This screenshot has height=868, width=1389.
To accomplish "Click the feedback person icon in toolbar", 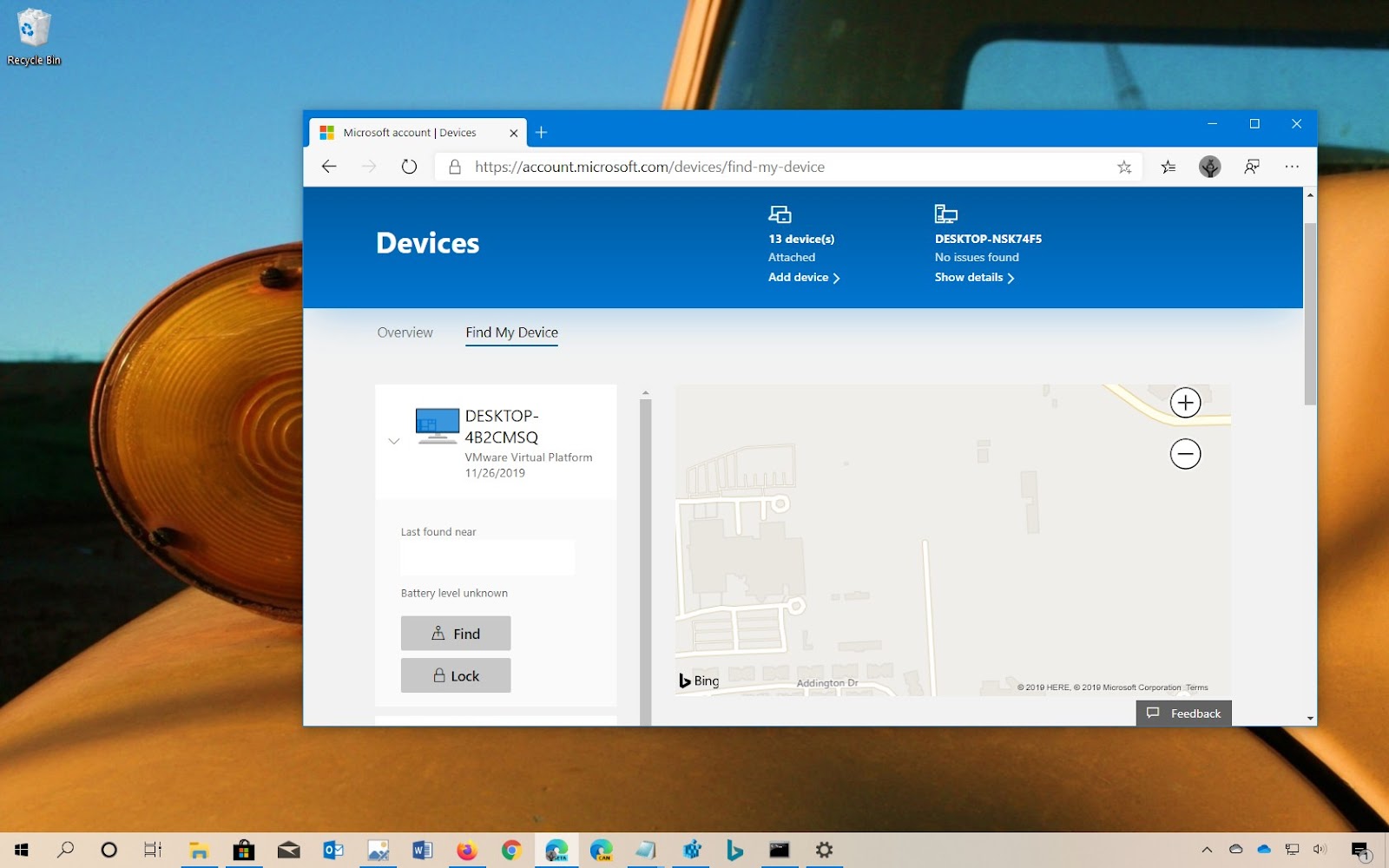I will pyautogui.click(x=1252, y=167).
